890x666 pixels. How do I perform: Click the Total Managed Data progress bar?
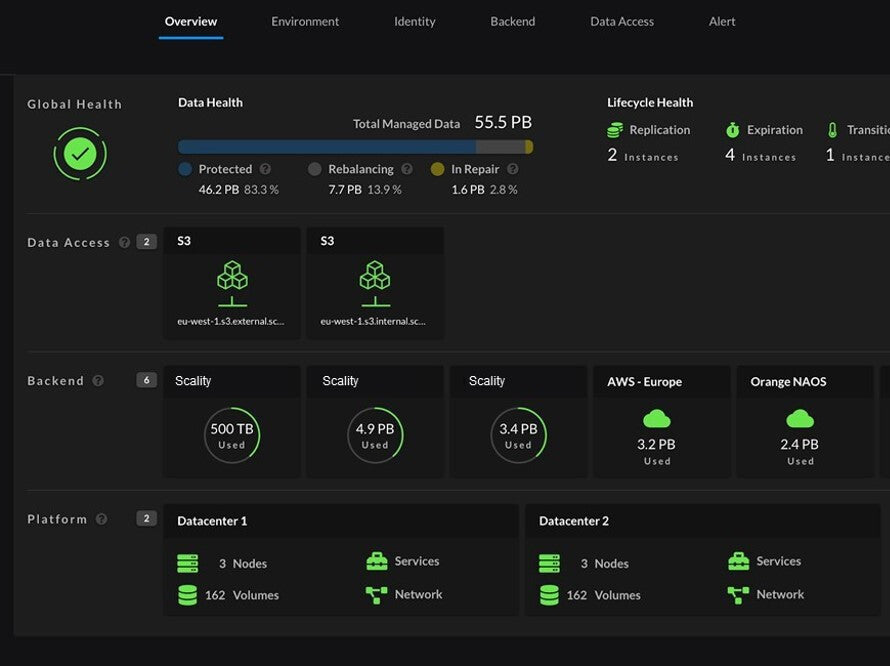tap(354, 147)
